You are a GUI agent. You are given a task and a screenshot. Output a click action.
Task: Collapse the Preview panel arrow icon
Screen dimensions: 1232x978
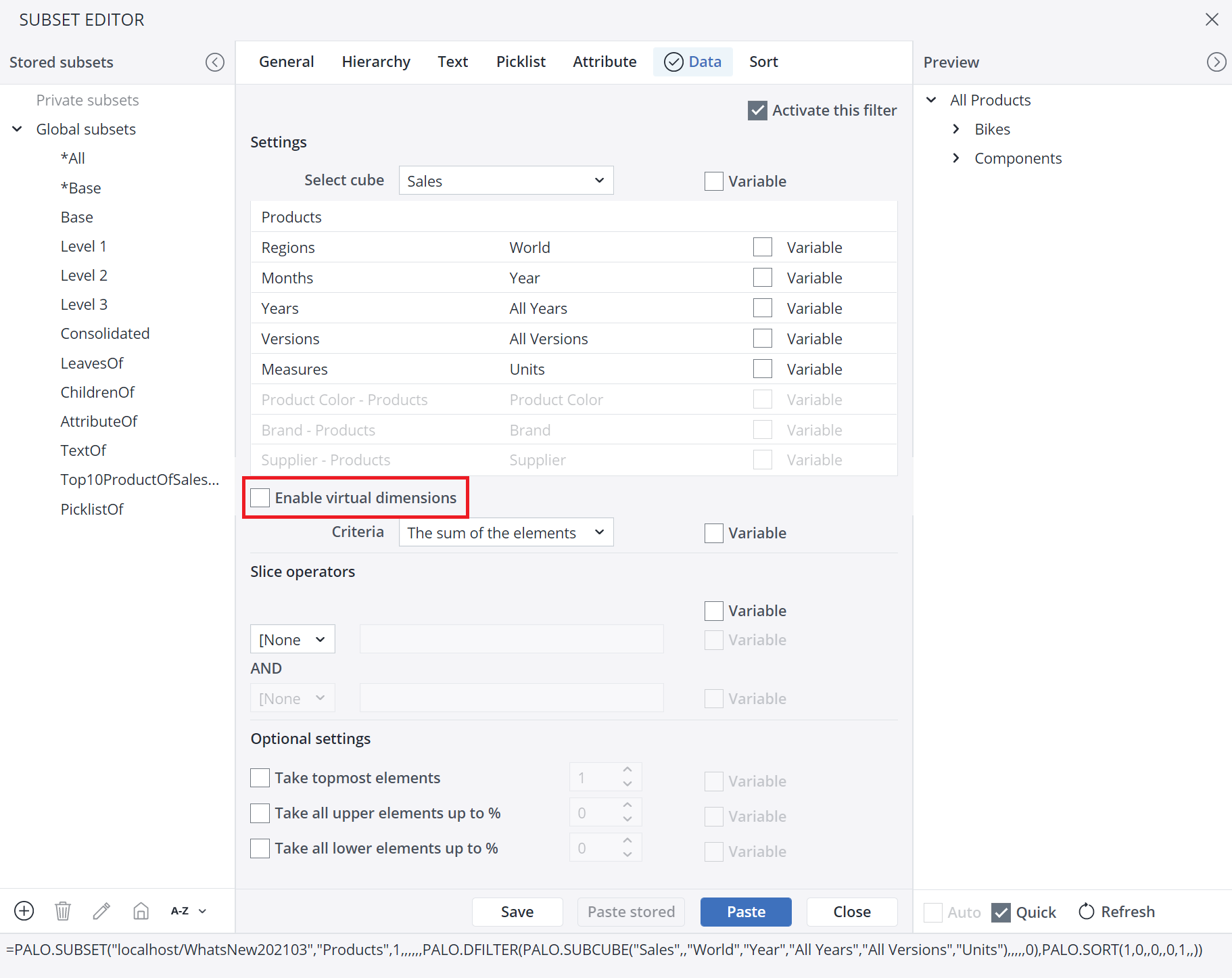(1216, 62)
